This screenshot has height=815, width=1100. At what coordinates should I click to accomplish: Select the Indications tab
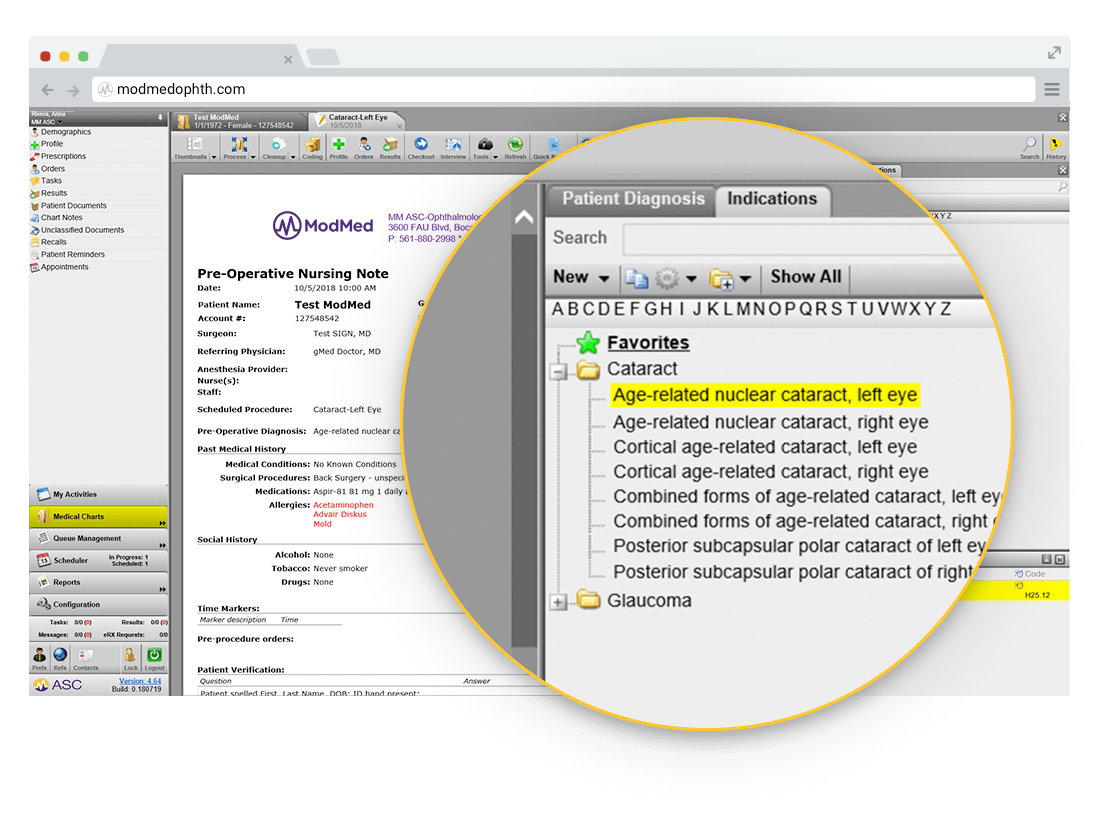(772, 199)
